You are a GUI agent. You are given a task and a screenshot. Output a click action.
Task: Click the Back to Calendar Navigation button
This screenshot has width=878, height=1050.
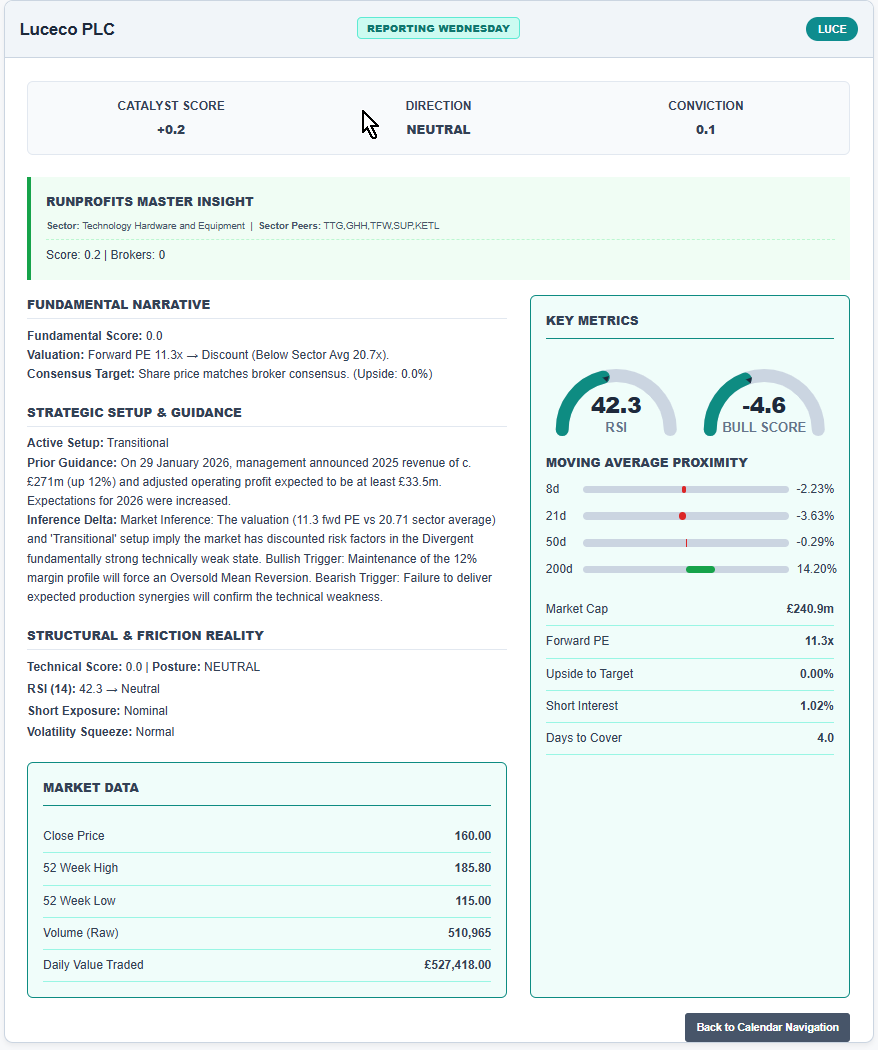767,1027
